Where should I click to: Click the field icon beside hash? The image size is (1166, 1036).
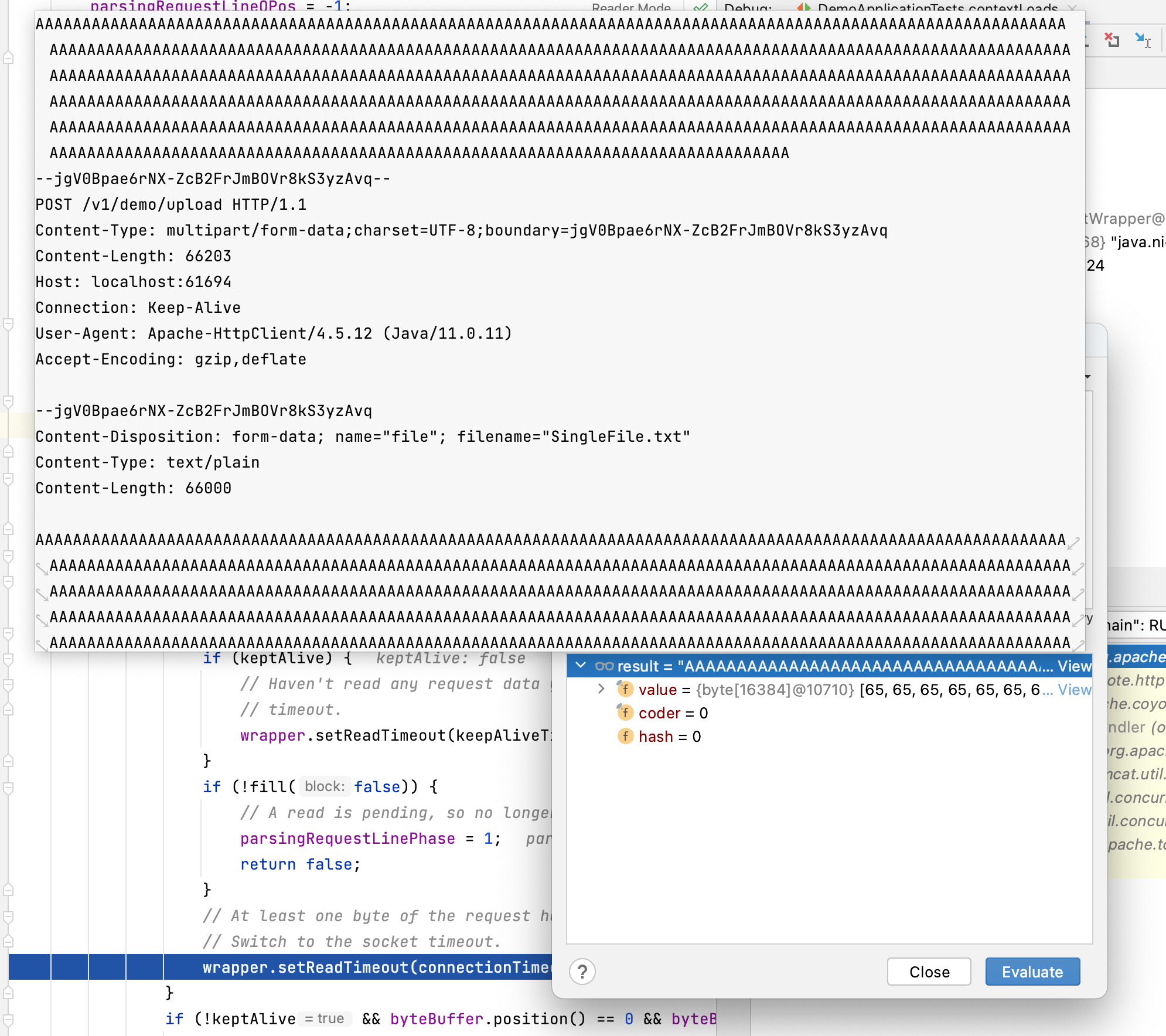tap(625, 736)
